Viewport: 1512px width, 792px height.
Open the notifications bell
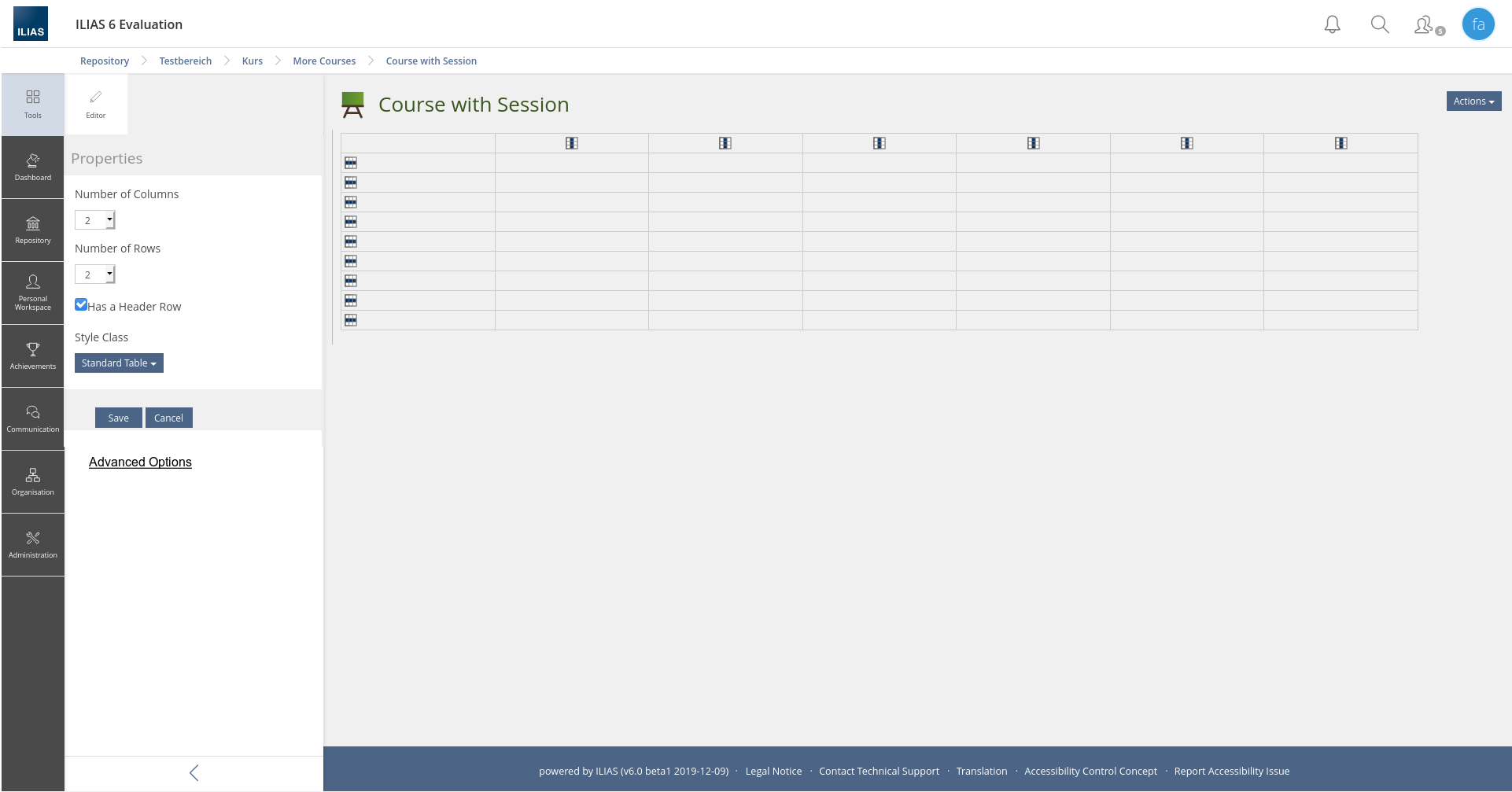(1332, 24)
